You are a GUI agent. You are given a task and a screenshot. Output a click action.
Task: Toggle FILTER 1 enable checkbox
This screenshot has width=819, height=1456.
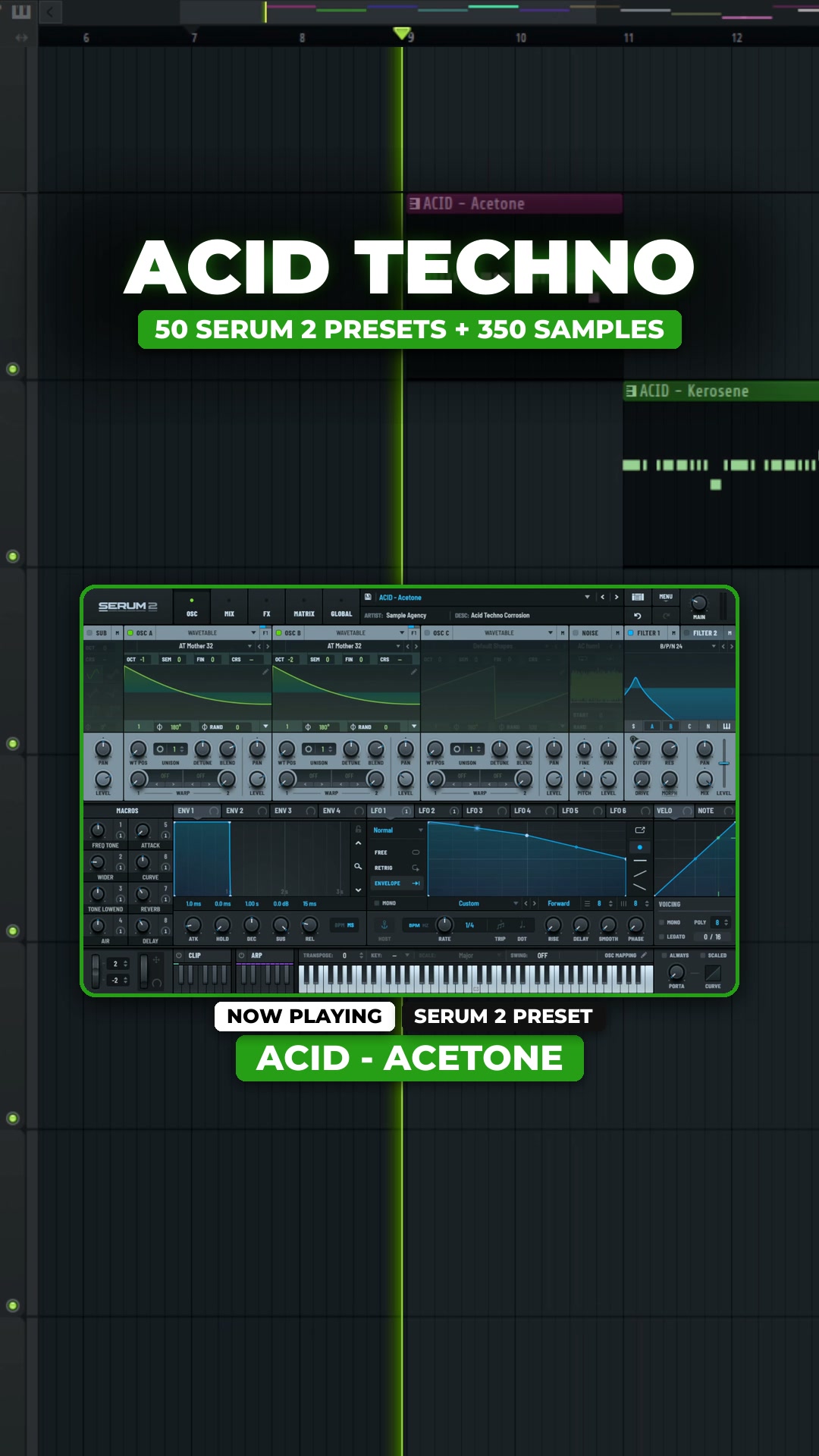tap(630, 632)
